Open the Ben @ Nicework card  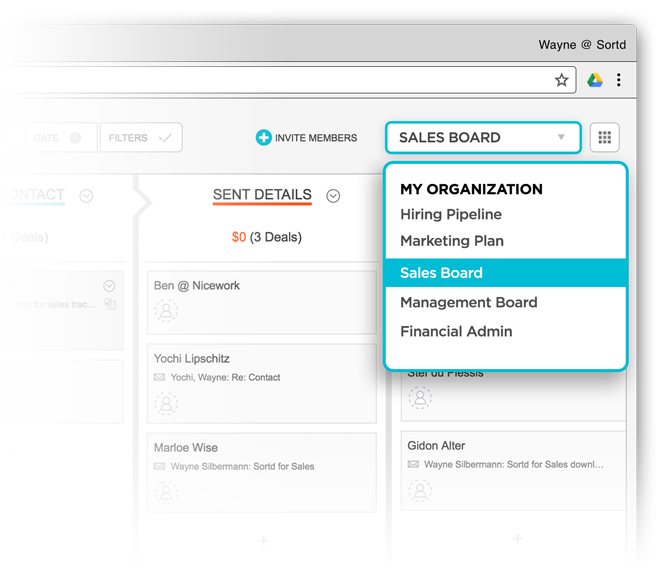tap(262, 302)
